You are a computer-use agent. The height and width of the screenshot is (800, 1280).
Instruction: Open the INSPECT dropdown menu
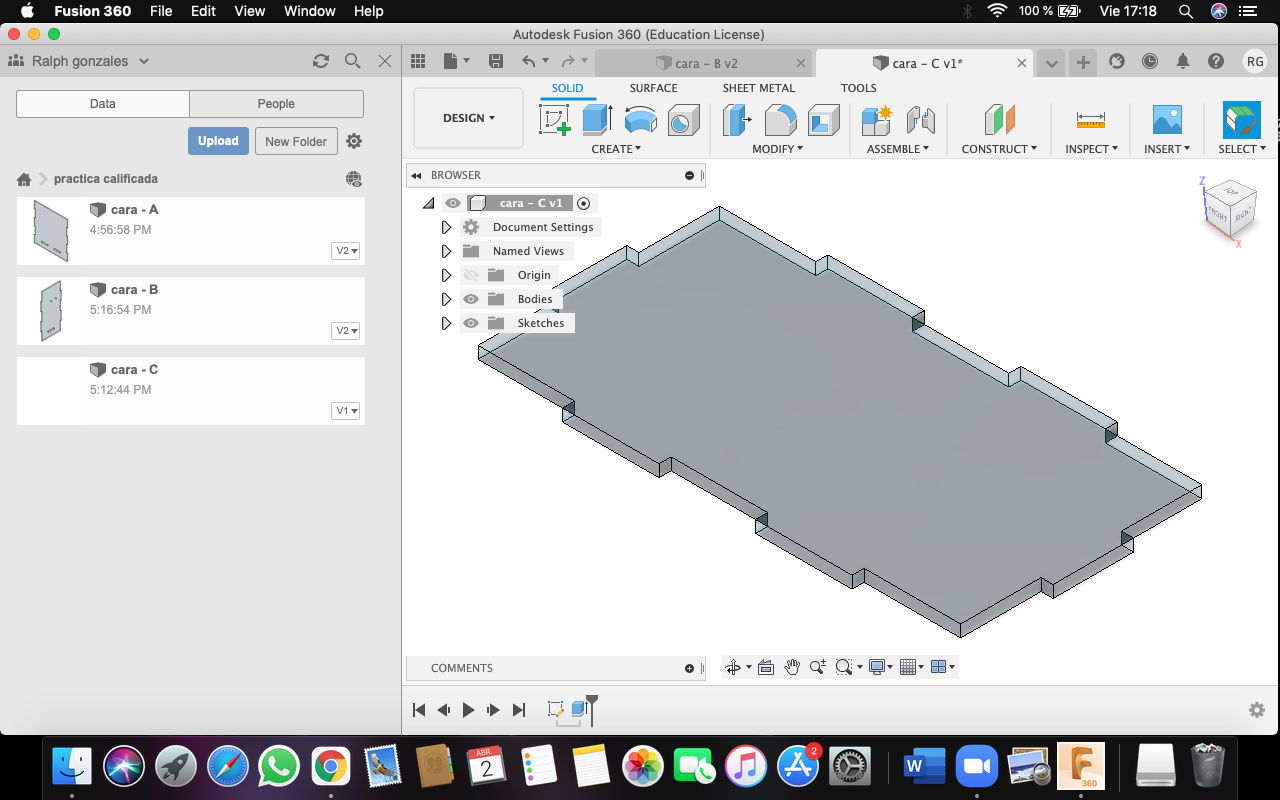click(1091, 149)
